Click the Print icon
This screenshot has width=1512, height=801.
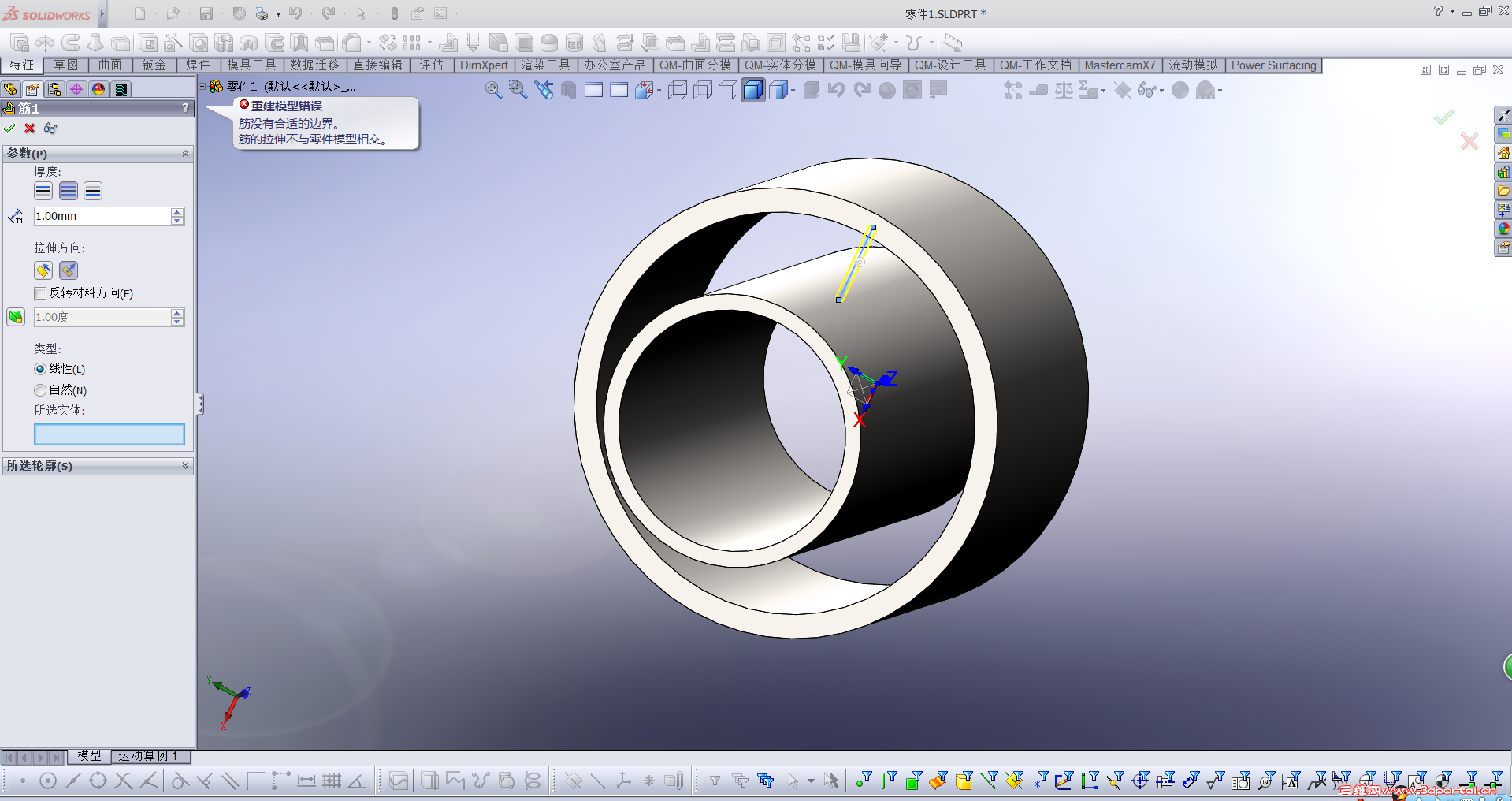coord(261,13)
